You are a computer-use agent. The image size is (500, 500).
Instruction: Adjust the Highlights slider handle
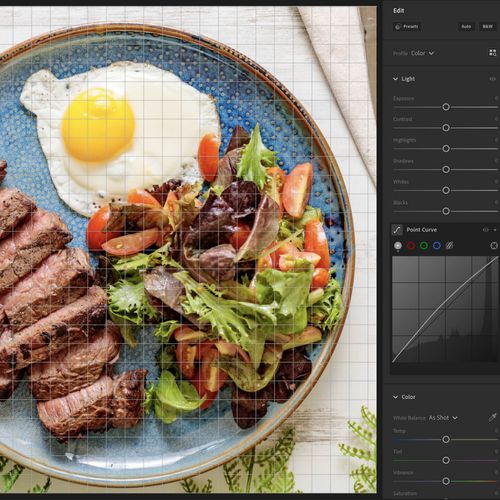(x=446, y=149)
